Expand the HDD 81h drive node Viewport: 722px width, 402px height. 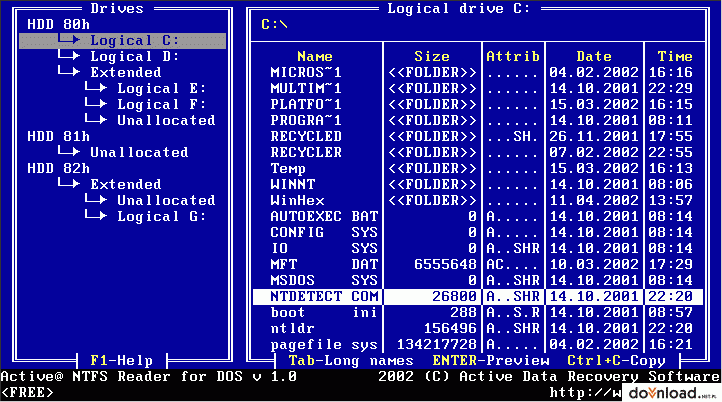coord(54,136)
